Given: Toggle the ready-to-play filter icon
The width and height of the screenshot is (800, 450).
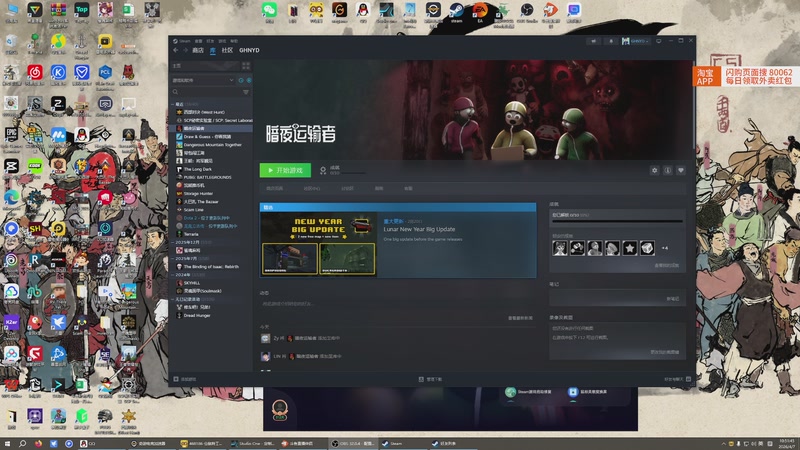Looking at the screenshot, I should click(x=249, y=80).
